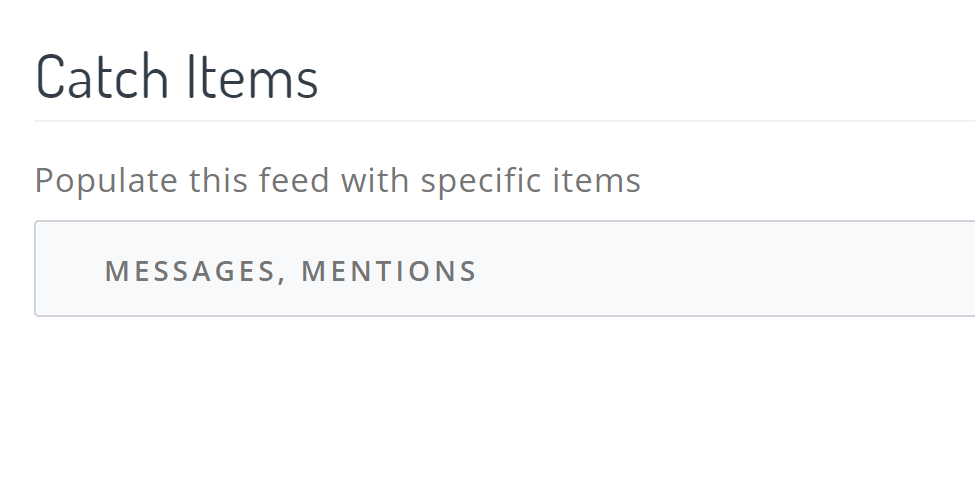Viewport: 975px width, 500px height.
Task: Click the divider line below Catch Items
Action: pos(500,121)
